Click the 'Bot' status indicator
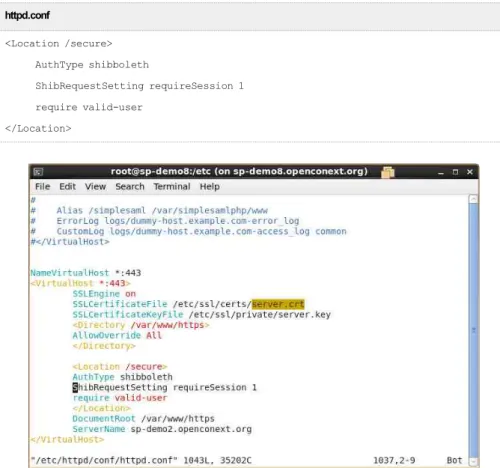500x468 pixels. (x=454, y=460)
